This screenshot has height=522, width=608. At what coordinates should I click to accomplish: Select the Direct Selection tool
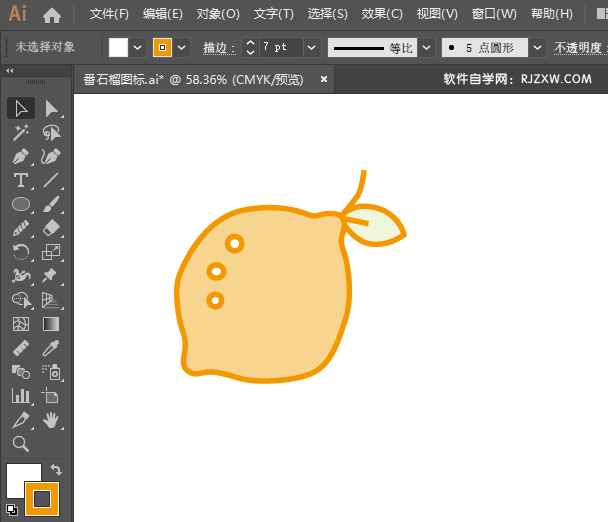tap(51, 109)
